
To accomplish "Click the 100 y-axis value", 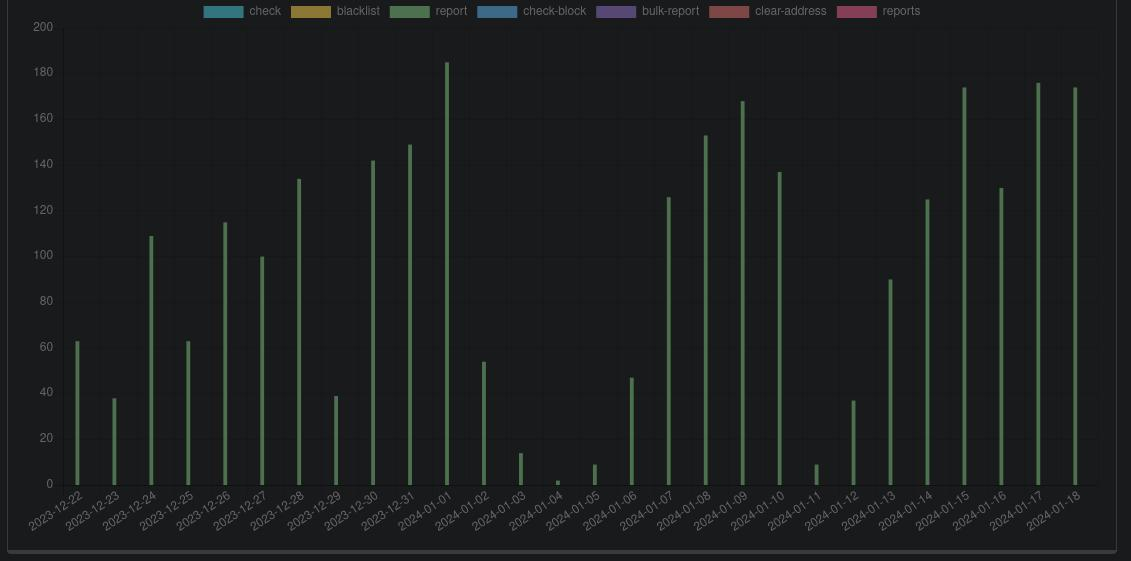I will (43, 255).
